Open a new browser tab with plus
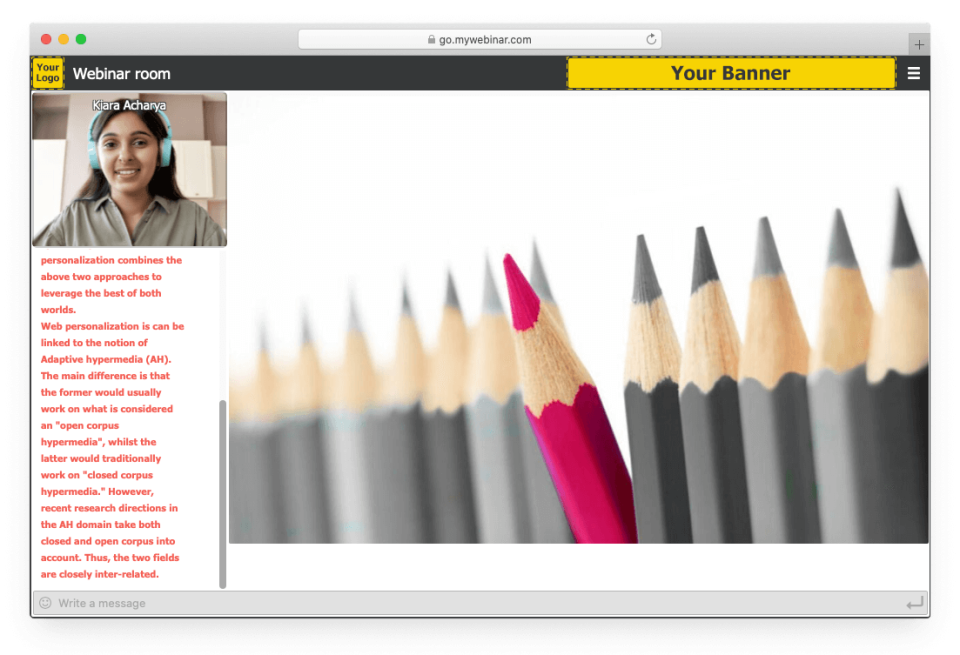The height and width of the screenshot is (655, 960). (919, 44)
